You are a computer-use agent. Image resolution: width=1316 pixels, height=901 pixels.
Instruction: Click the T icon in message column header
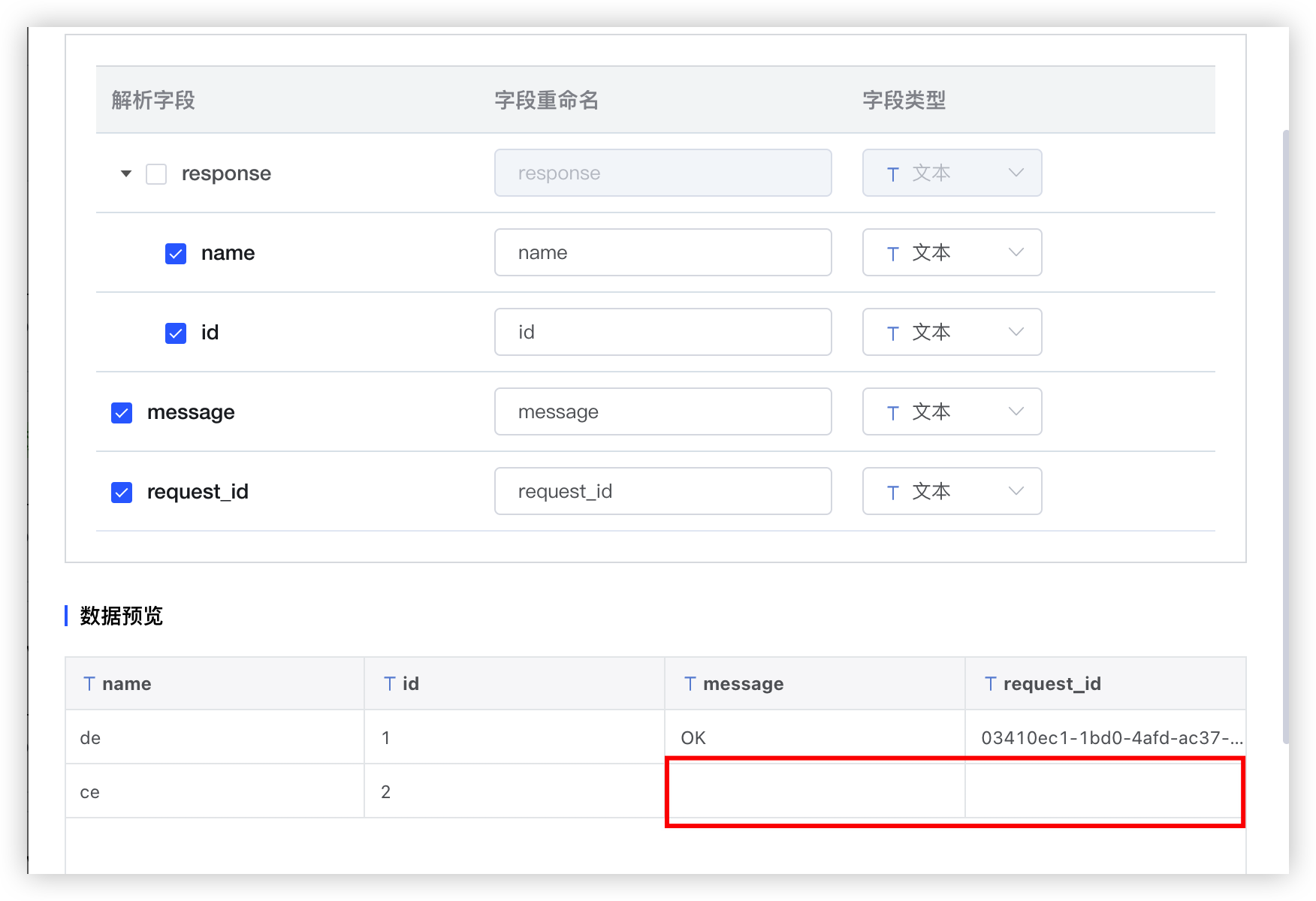(690, 683)
